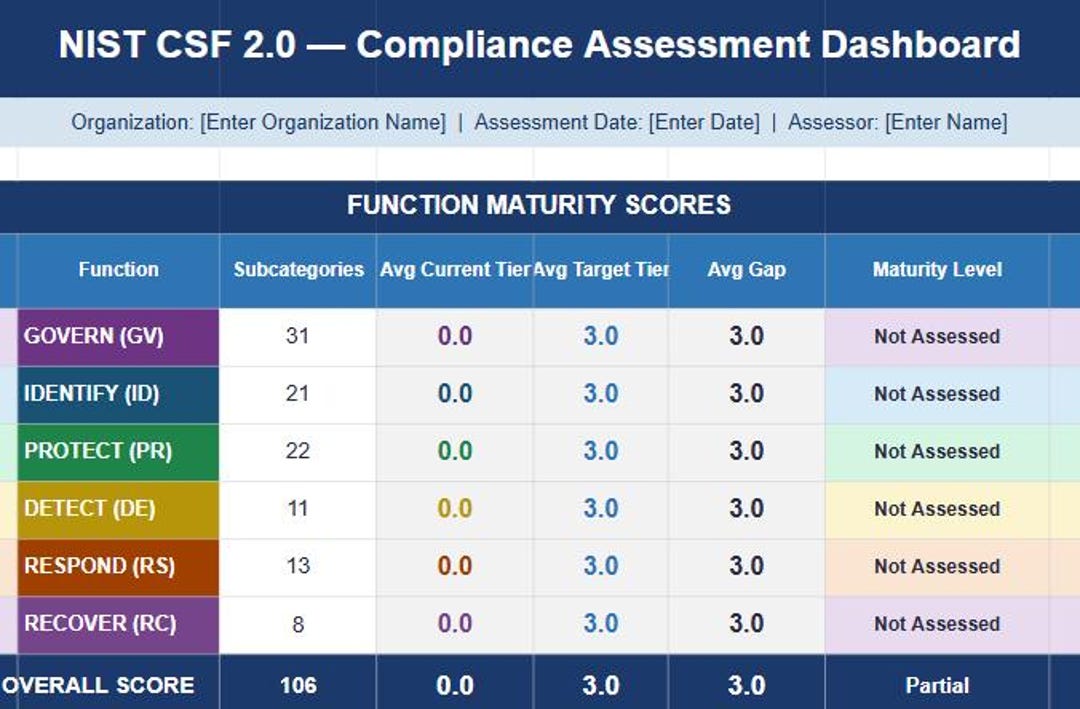Select DETECT avg current tier 0.0
1080x709 pixels.
point(455,509)
